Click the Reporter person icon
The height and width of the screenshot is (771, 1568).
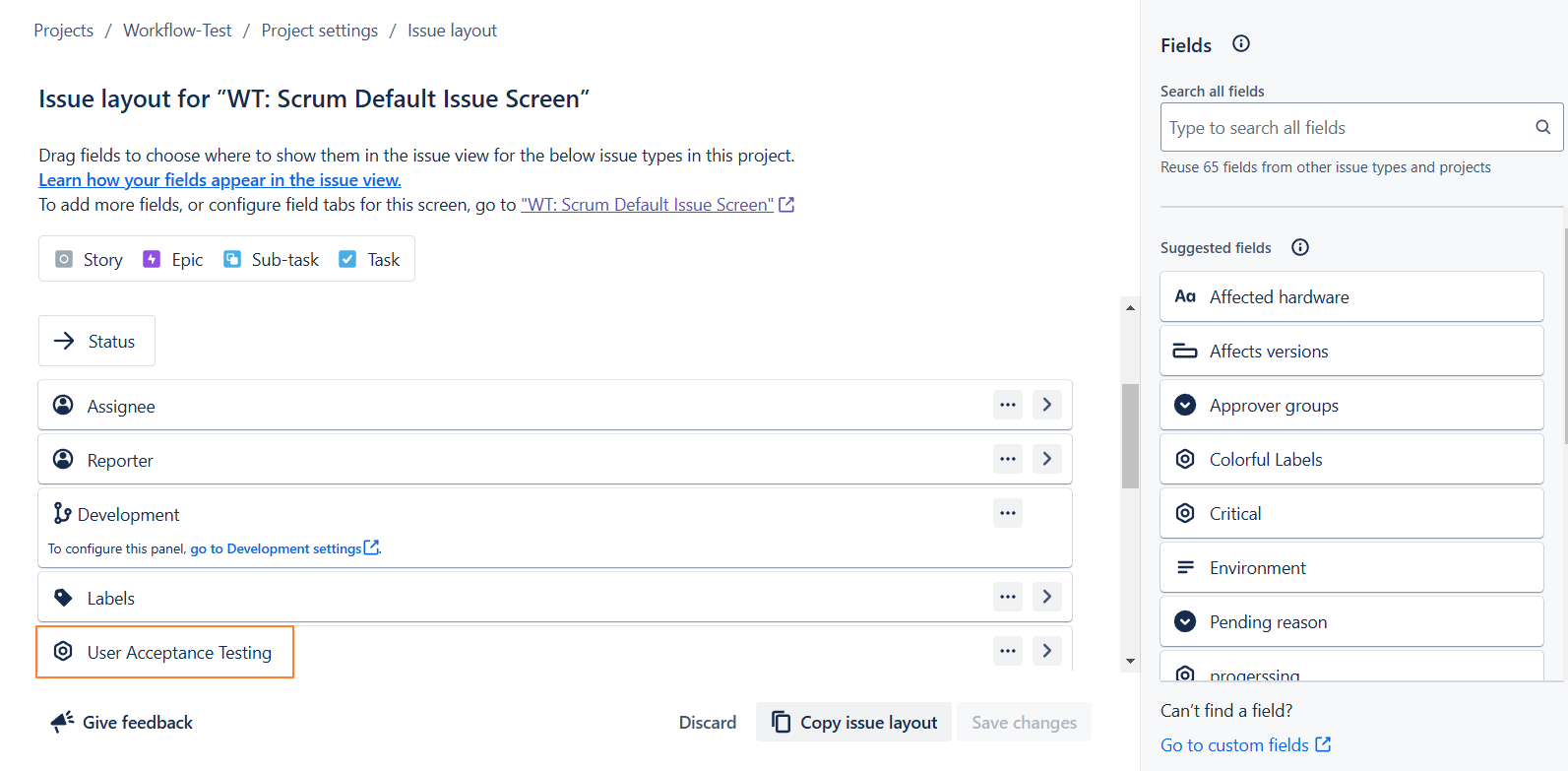pyautogui.click(x=63, y=460)
